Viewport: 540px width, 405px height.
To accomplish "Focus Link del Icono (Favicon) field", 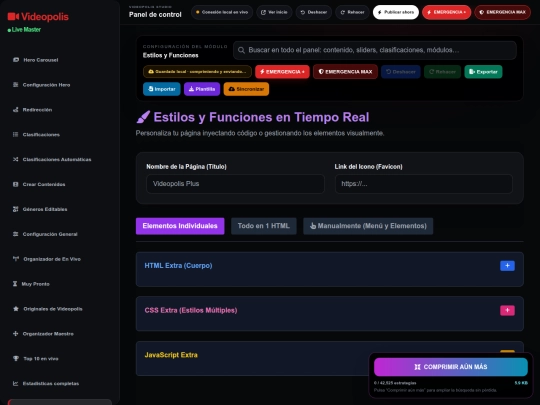I will tap(424, 184).
